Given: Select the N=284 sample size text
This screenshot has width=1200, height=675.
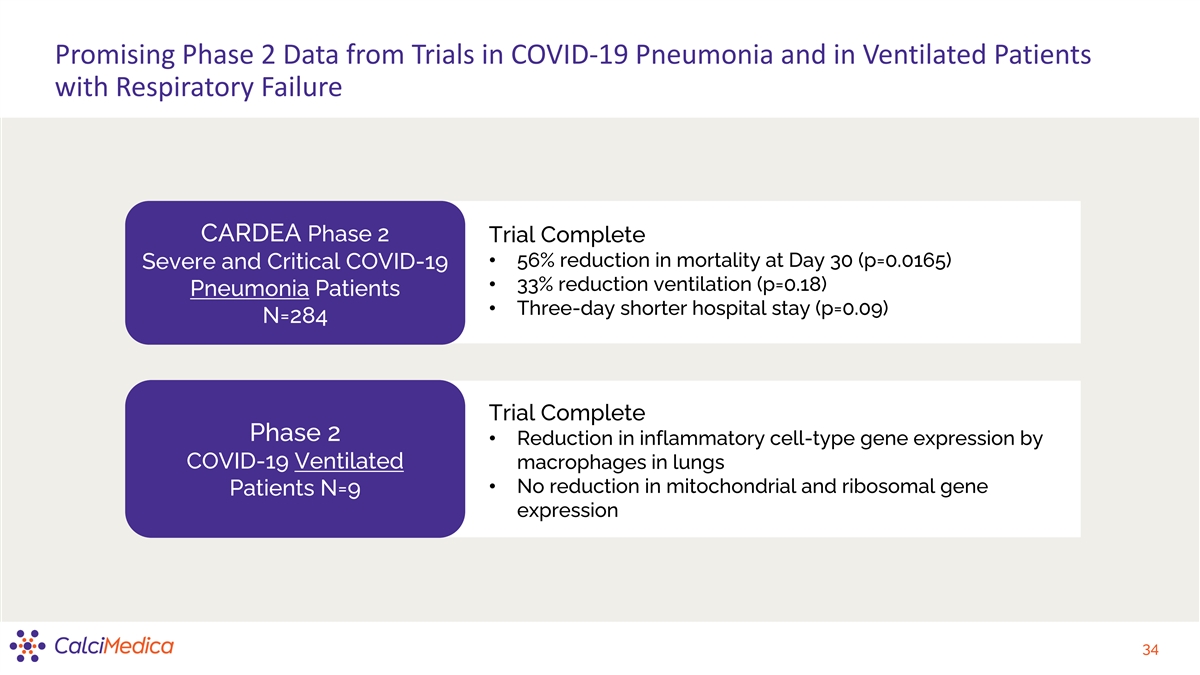Looking at the screenshot, I should [x=295, y=316].
